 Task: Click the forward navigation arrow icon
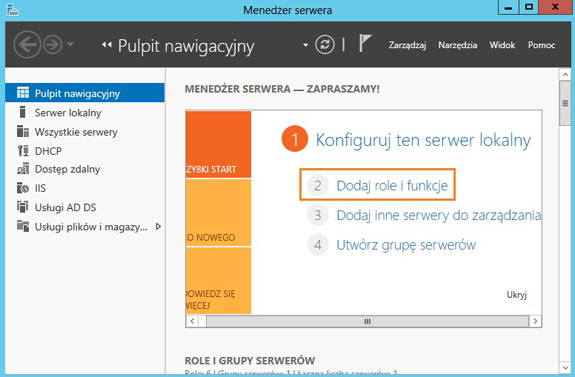(x=52, y=45)
